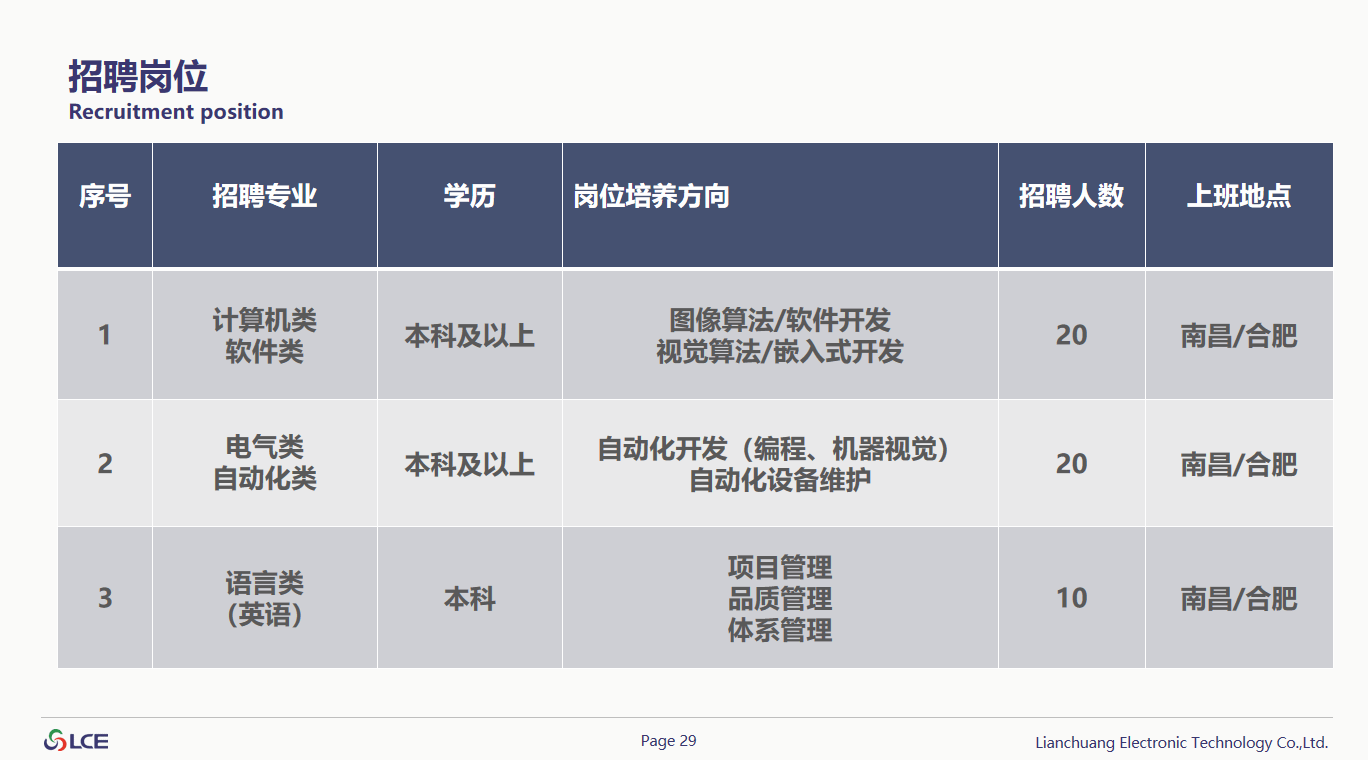1368x760 pixels.
Task: Click the 项目管理 text
Action: tap(780, 568)
